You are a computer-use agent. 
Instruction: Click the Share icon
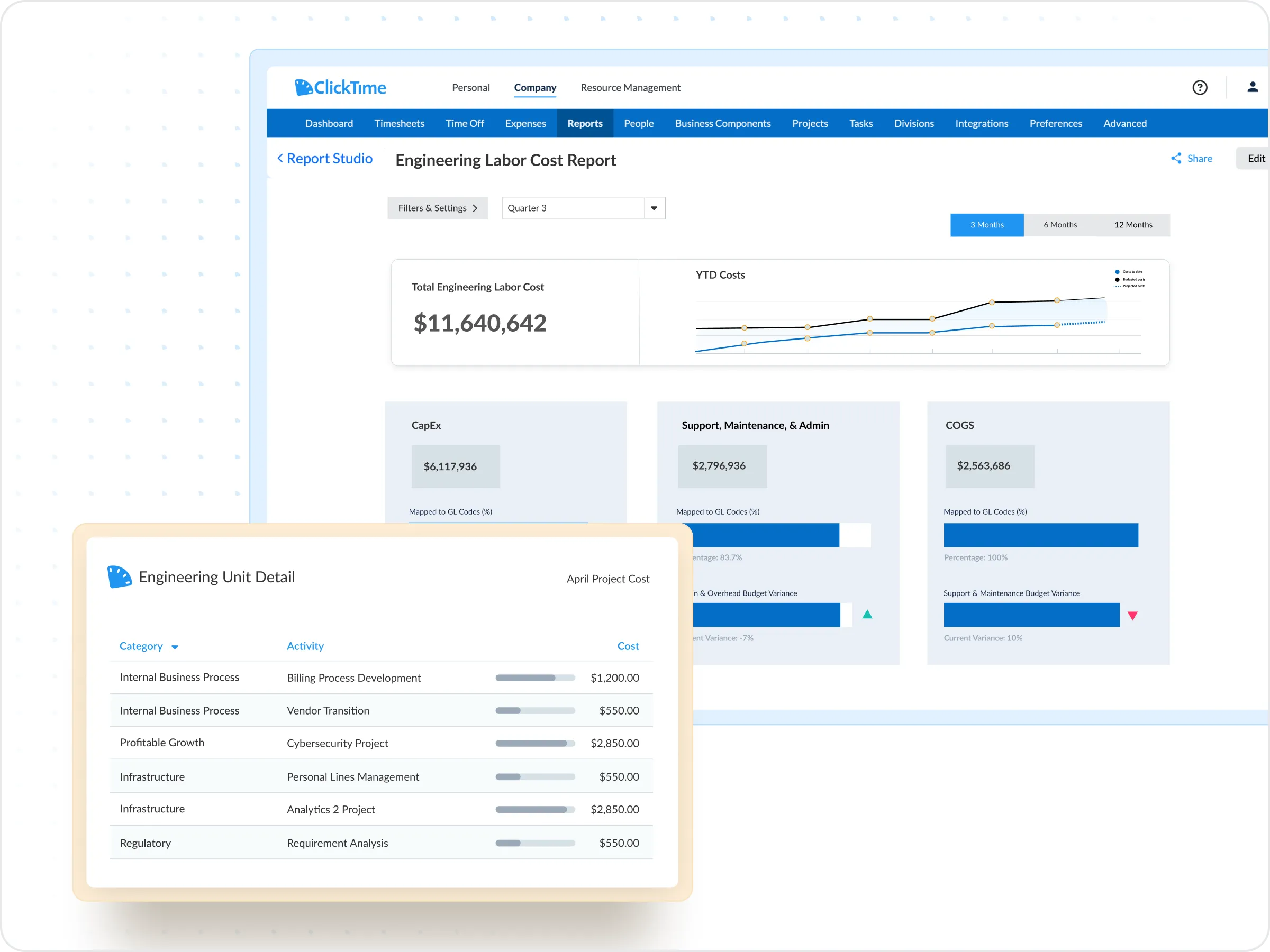(1176, 158)
